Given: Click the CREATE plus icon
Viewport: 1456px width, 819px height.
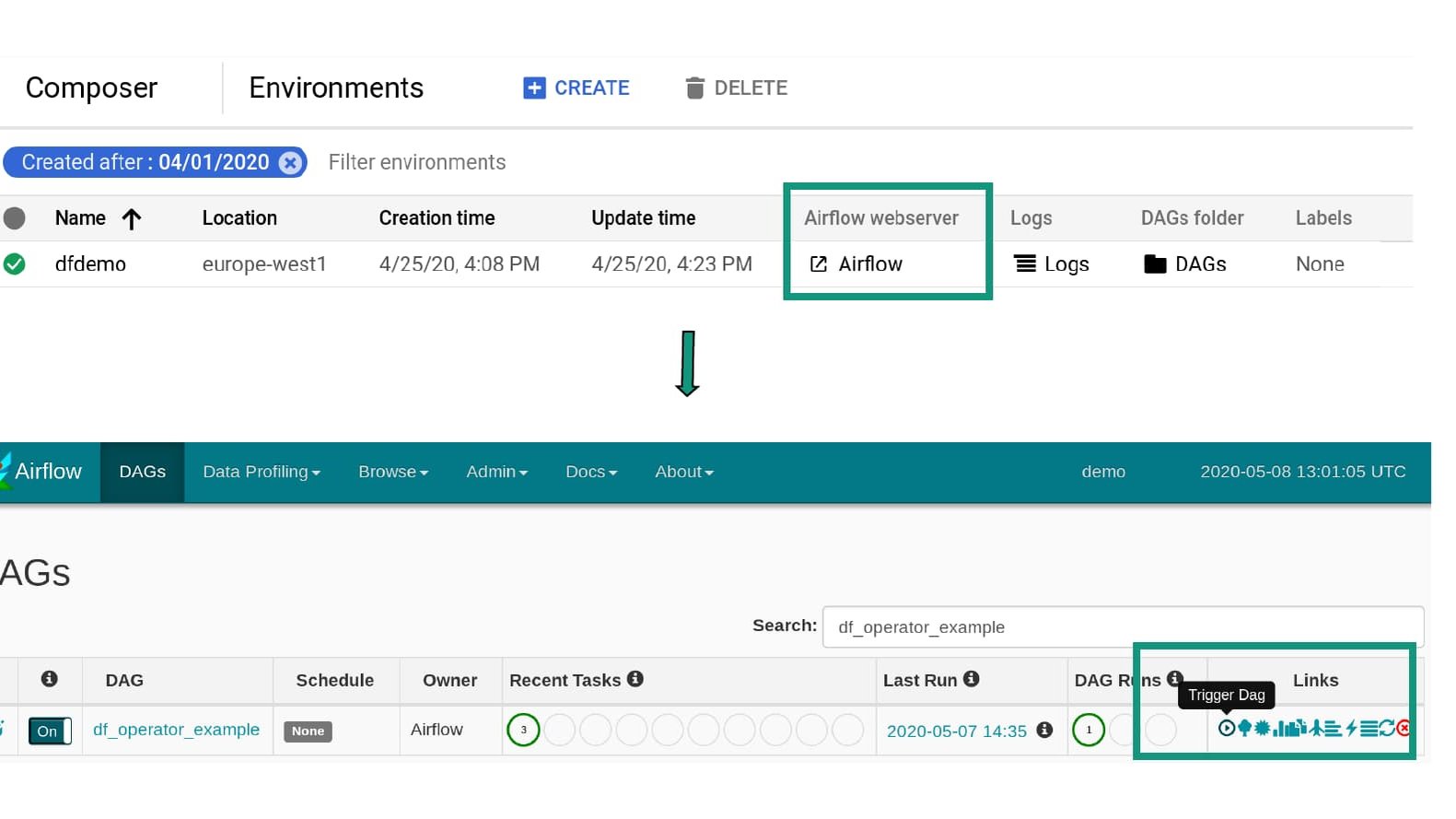Looking at the screenshot, I should [534, 88].
